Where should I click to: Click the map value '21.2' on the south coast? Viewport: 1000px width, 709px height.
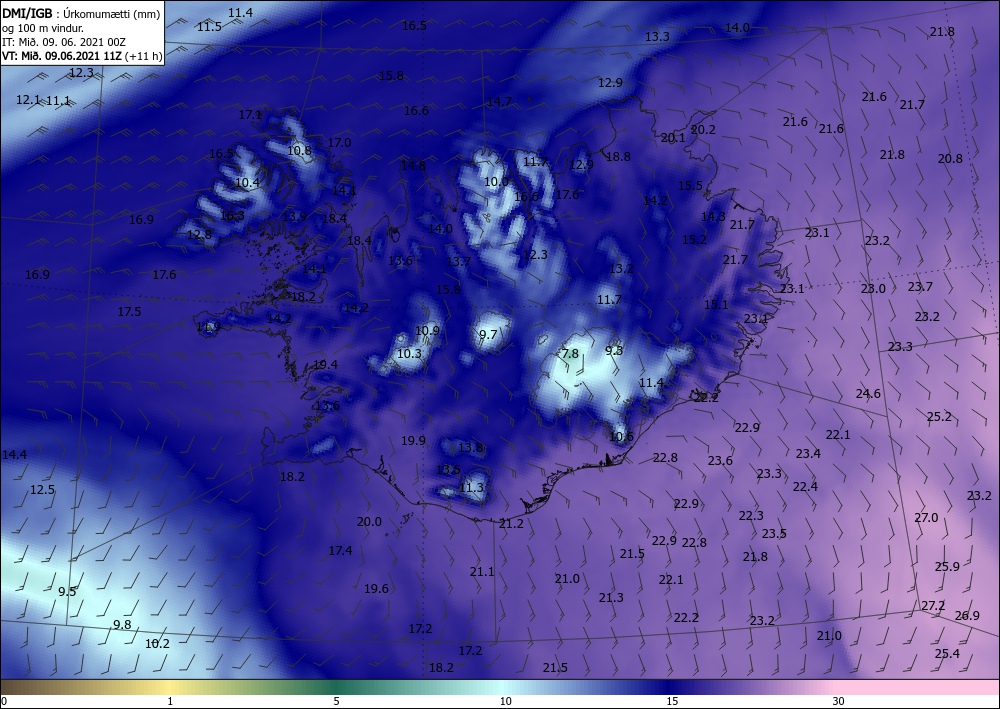click(511, 523)
